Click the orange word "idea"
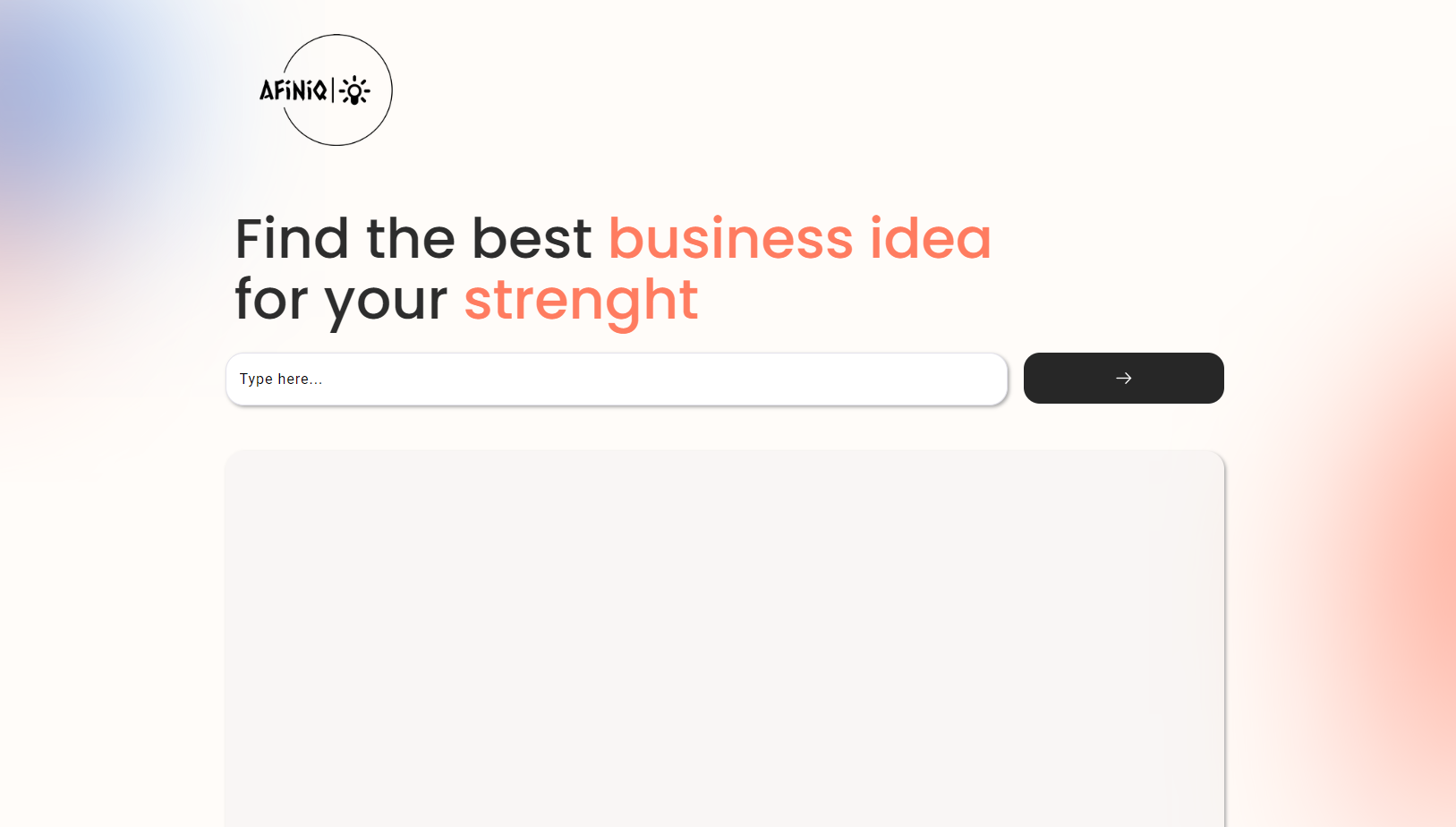The width and height of the screenshot is (1456, 827). pyautogui.click(x=930, y=239)
